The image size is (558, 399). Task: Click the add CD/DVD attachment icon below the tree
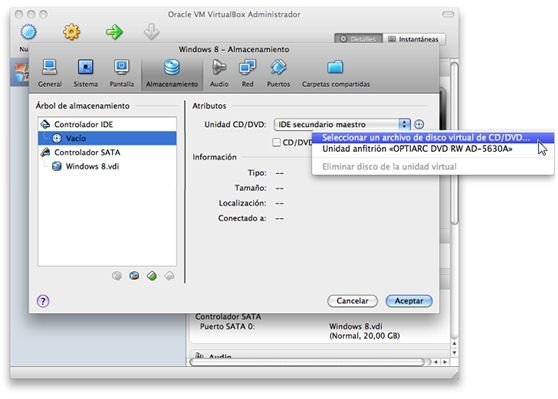point(117,275)
